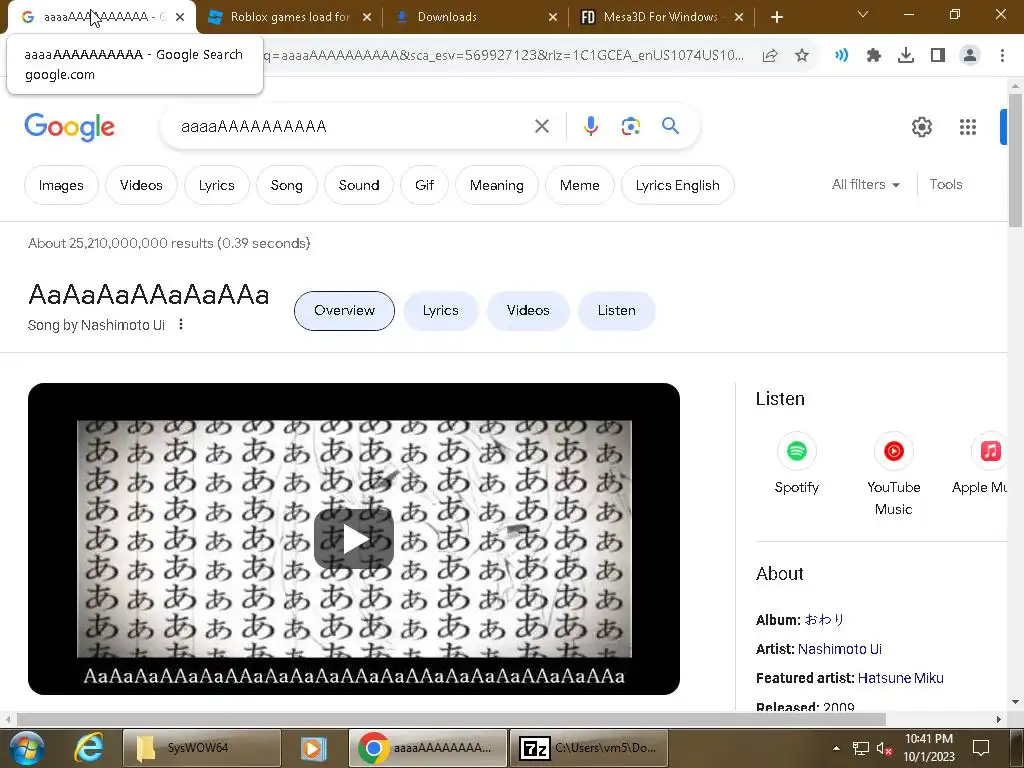Launch Internet Explorer from the taskbar
1024x768 pixels.
pyautogui.click(x=88, y=748)
